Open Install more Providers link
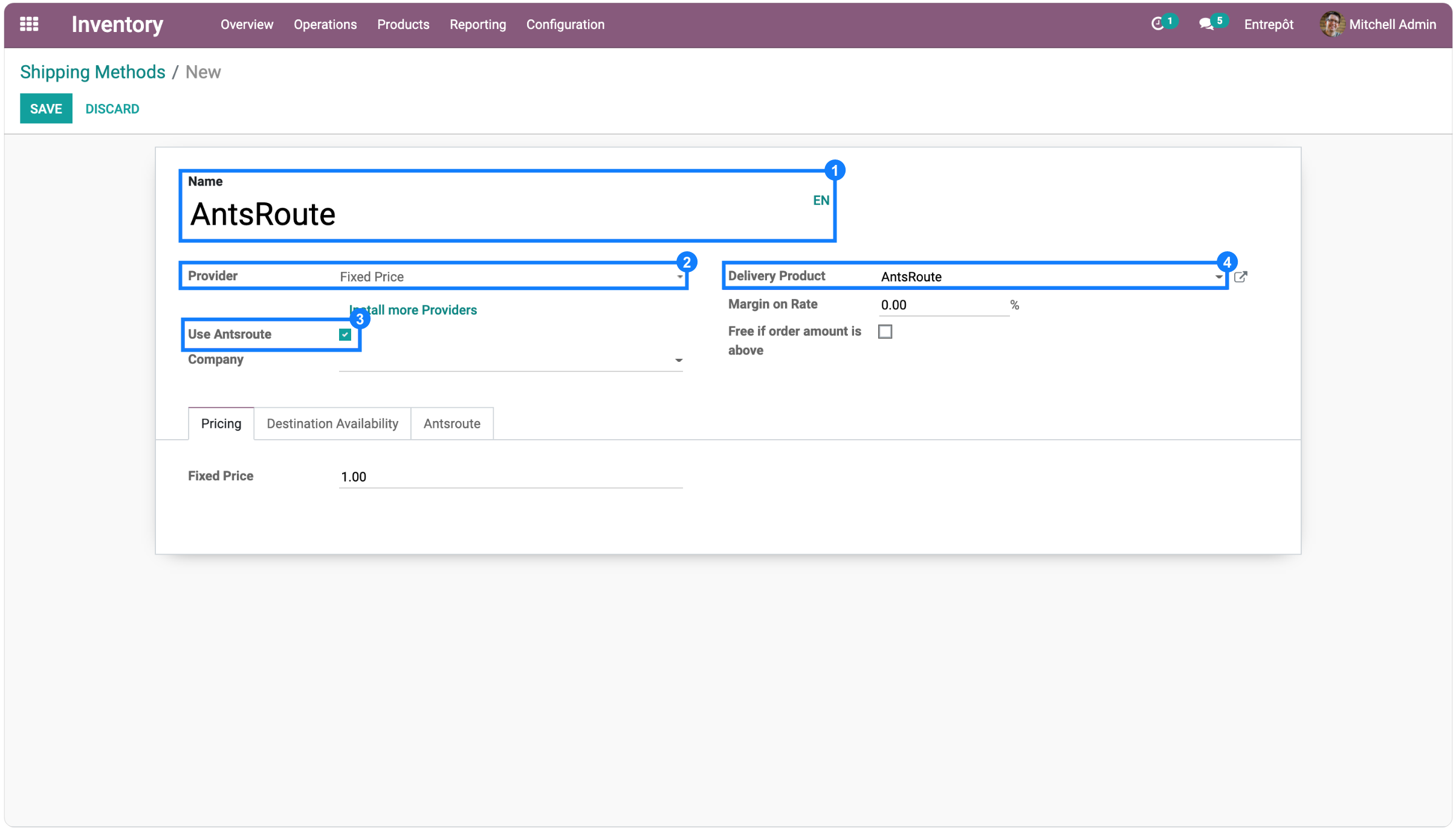 click(413, 310)
